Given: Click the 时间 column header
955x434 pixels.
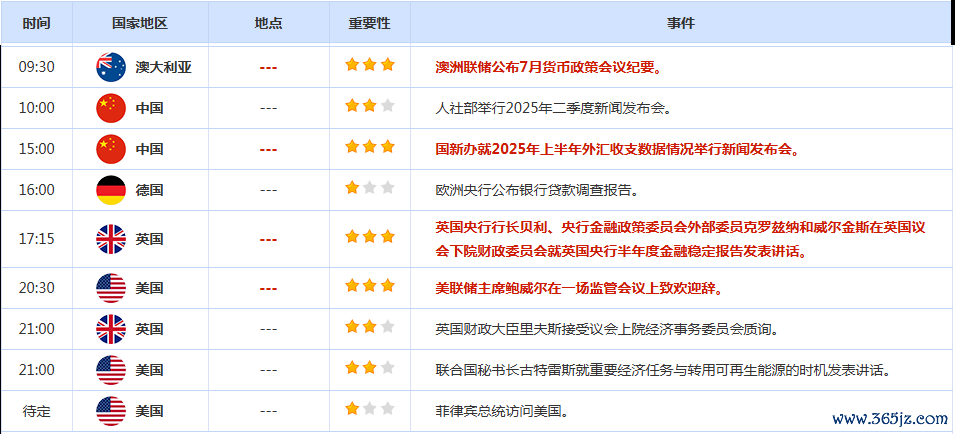Looking at the screenshot, I should point(37,23).
